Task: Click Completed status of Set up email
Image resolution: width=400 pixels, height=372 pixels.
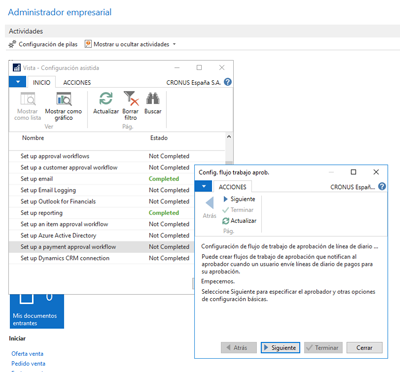Action: (164, 179)
